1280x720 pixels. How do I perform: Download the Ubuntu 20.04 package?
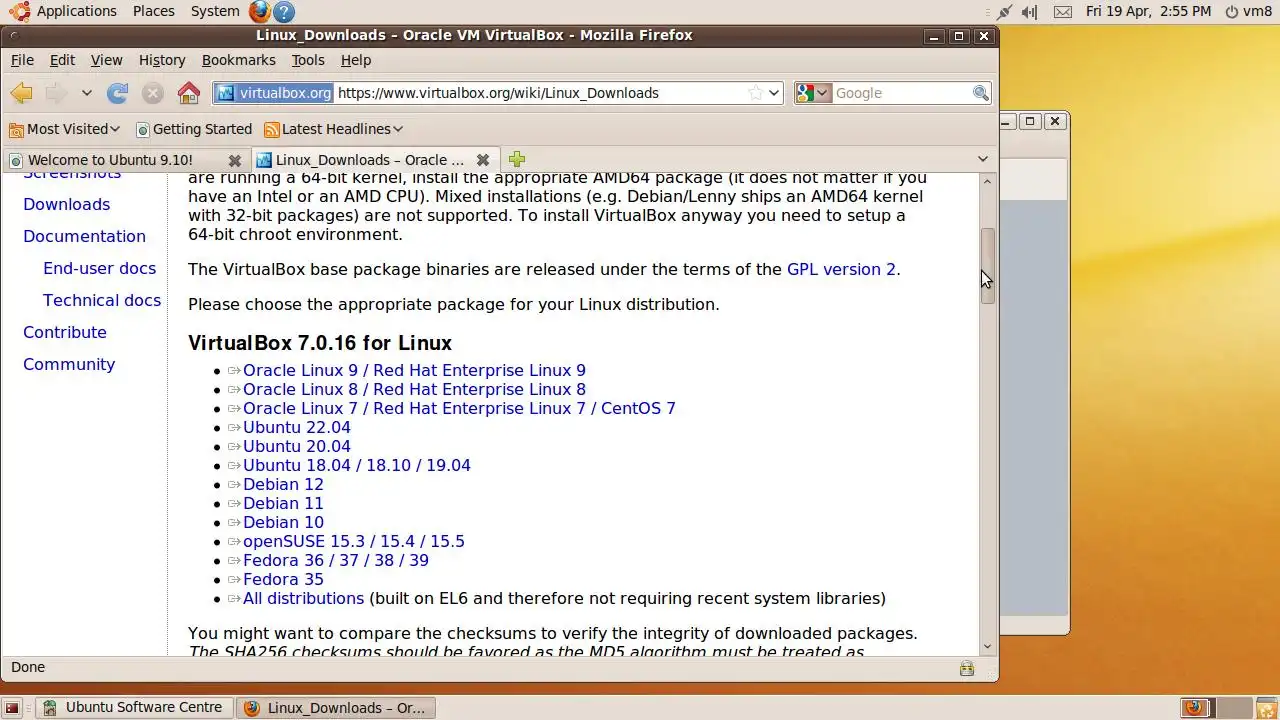coord(297,446)
